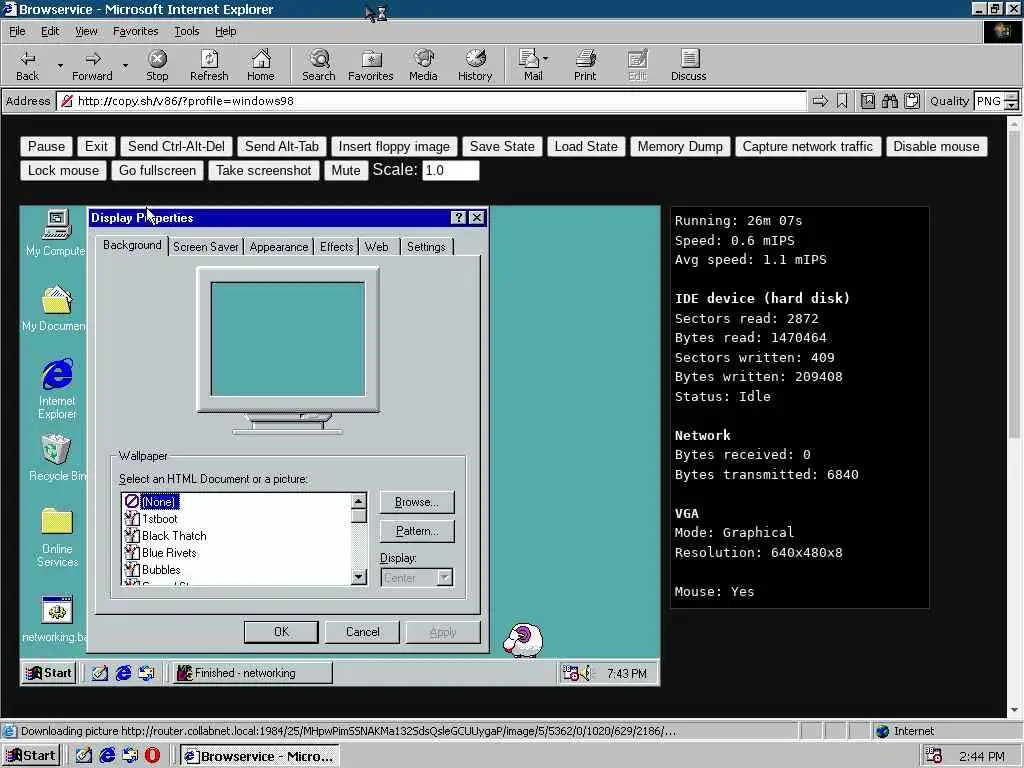Switch to the Settings tab
Viewport: 1024px width, 768px height.
(x=426, y=247)
